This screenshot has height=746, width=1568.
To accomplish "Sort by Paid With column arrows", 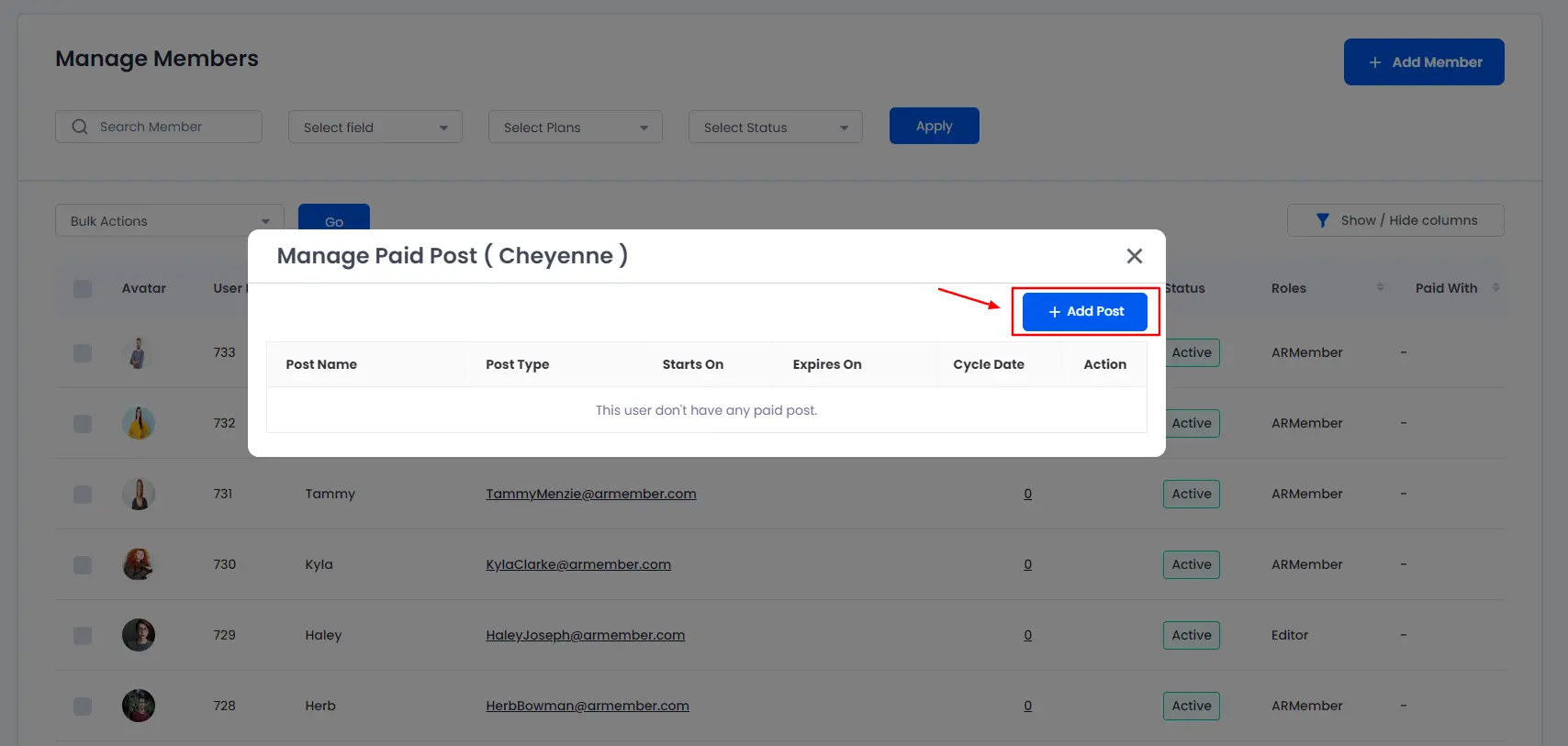I will [1495, 288].
